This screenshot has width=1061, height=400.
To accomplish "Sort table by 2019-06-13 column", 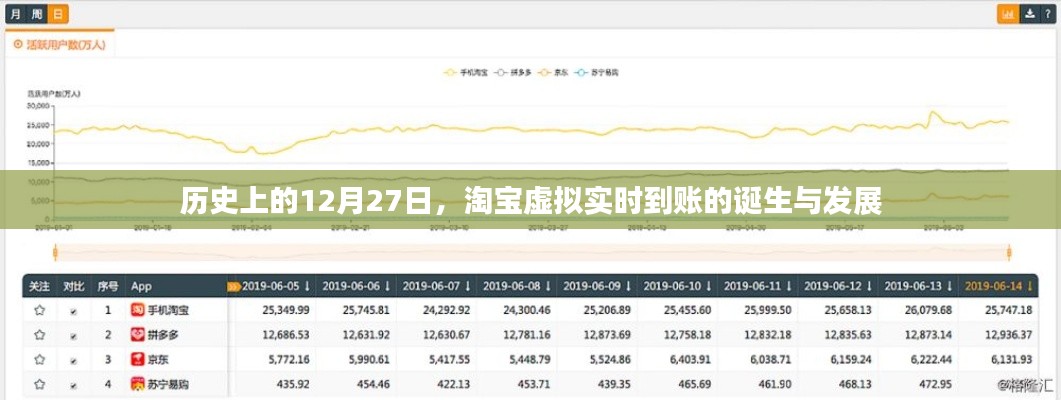I will click(918, 286).
